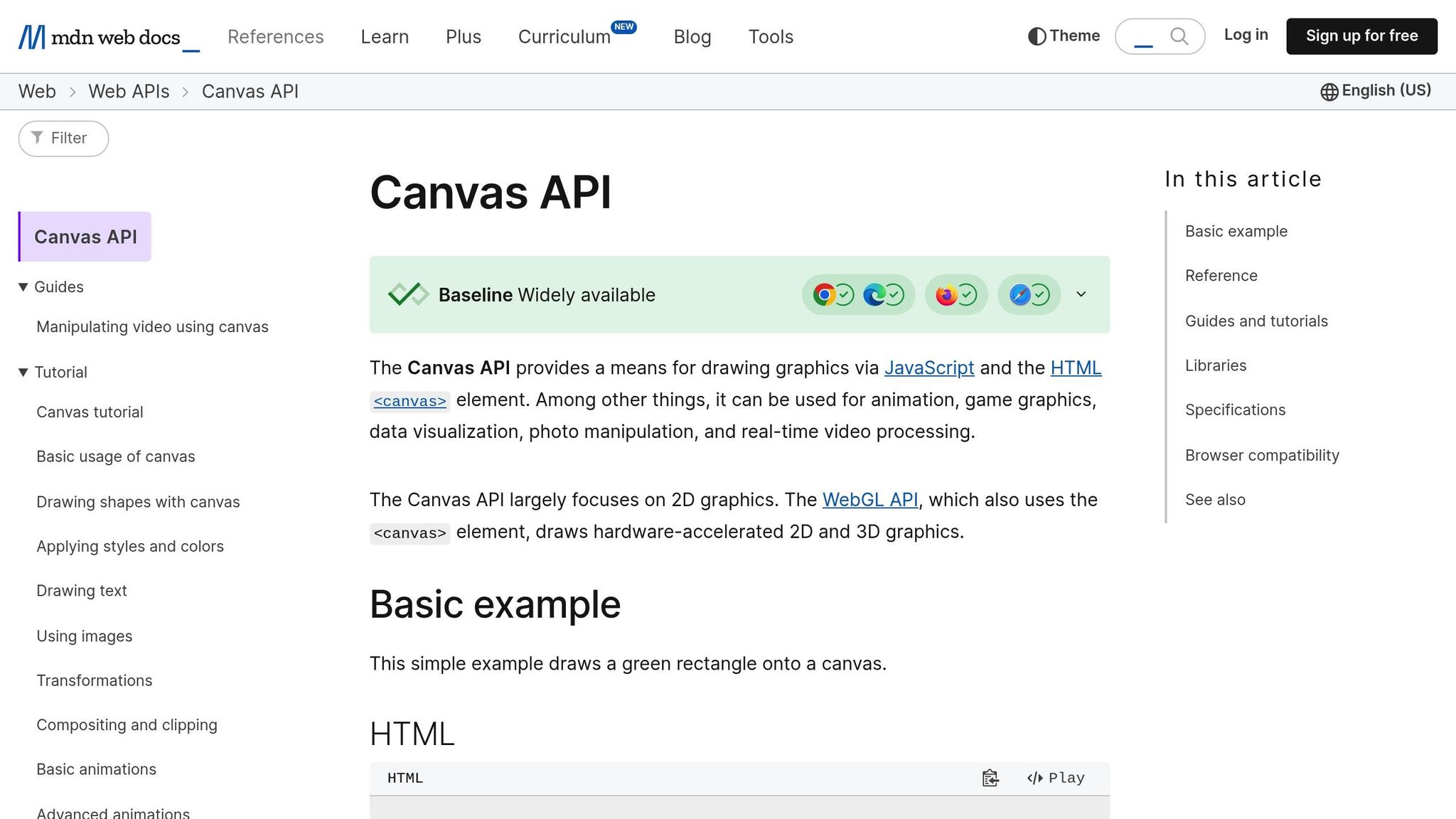This screenshot has height=819, width=1456.
Task: Click the globe language icon
Action: (1329, 92)
